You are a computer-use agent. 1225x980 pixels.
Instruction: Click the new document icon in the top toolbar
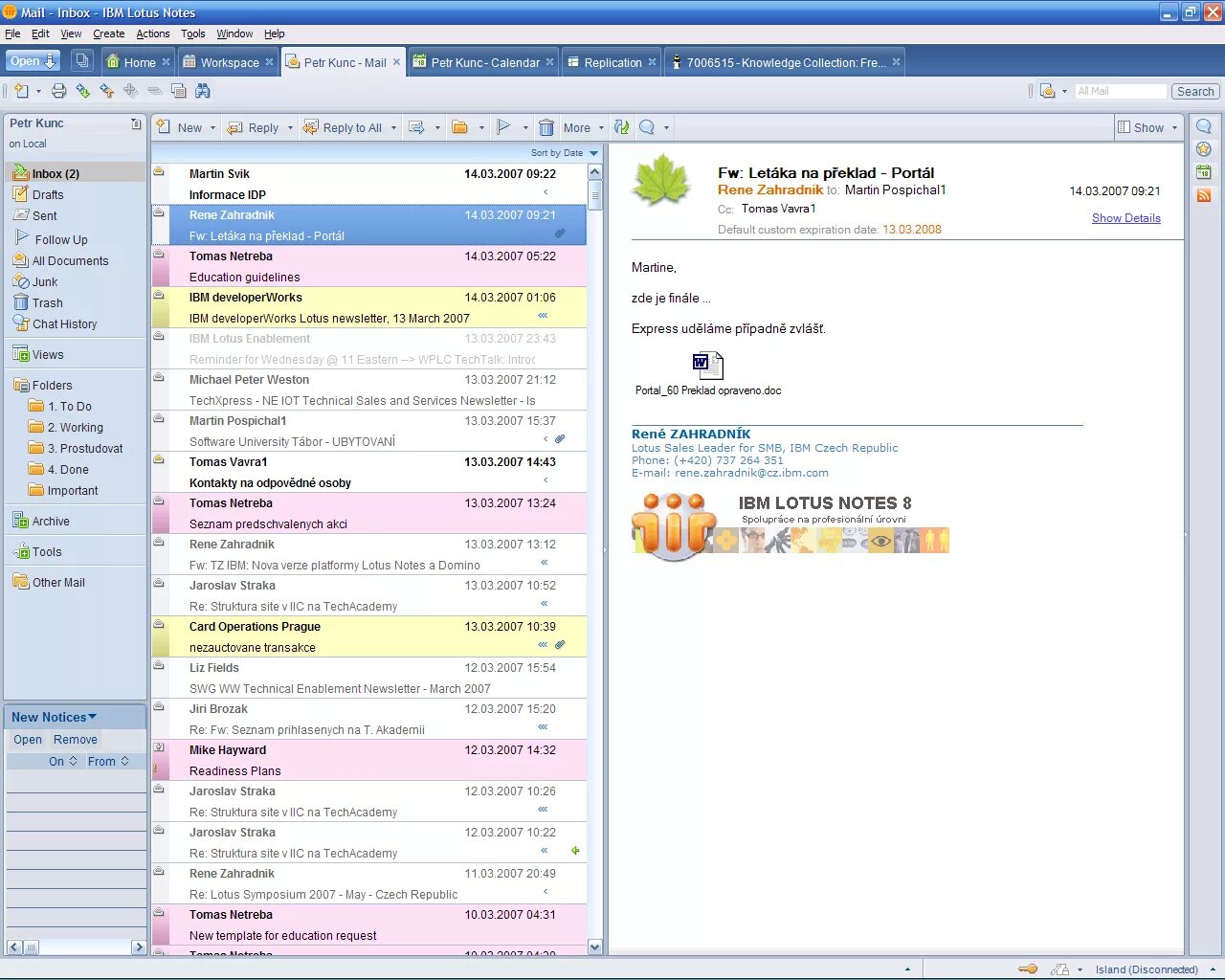click(x=20, y=91)
